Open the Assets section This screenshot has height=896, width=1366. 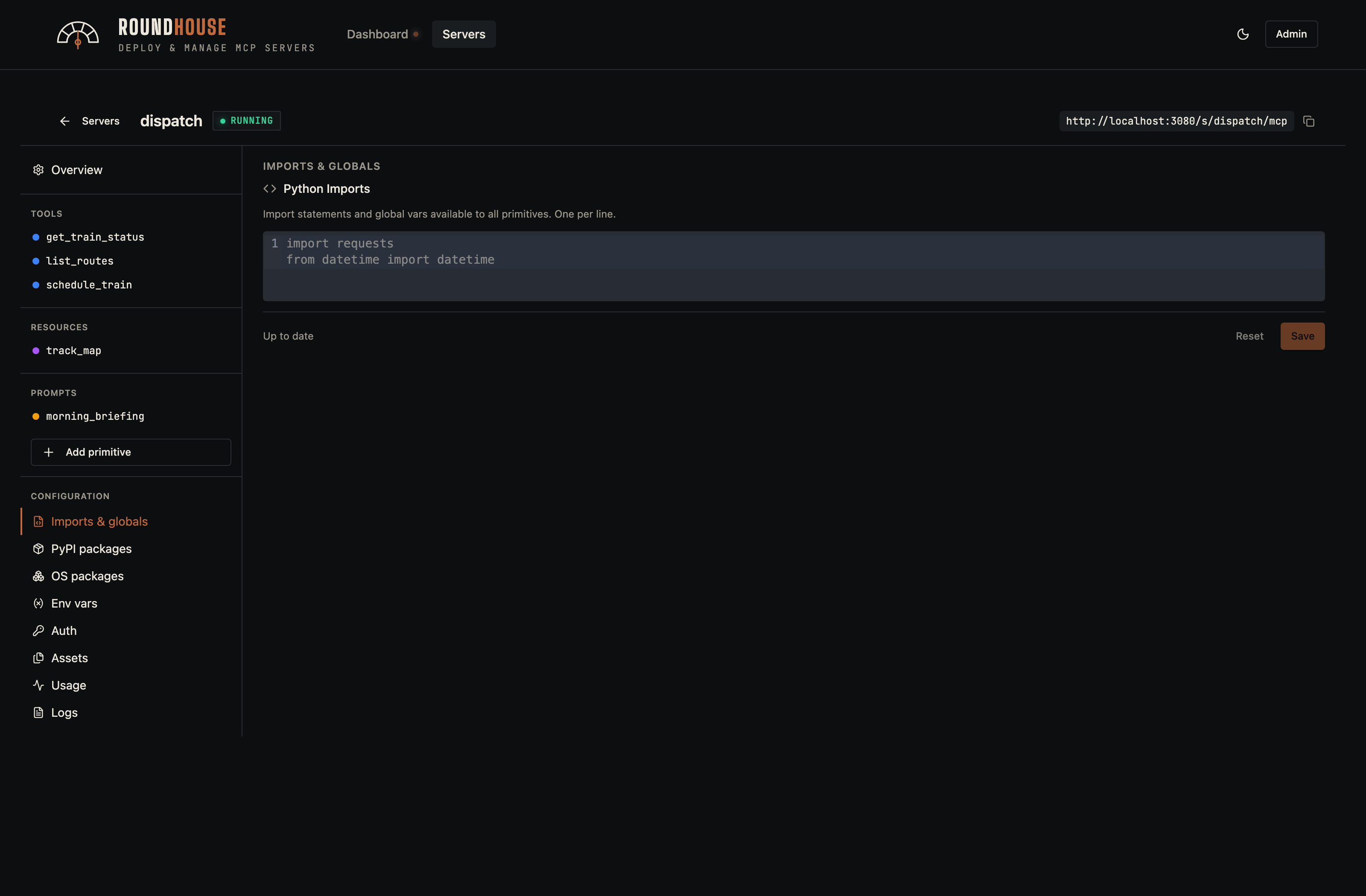(x=131, y=658)
